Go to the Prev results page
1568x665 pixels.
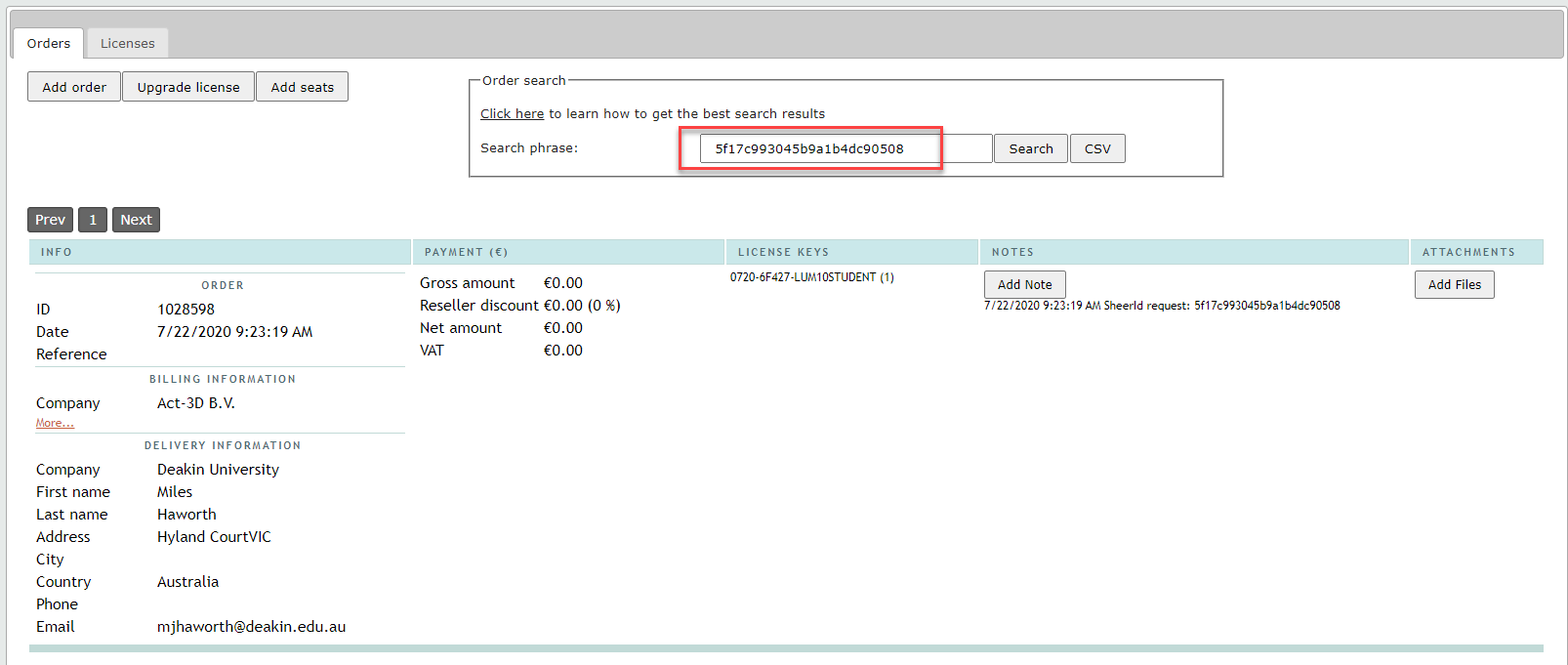pyautogui.click(x=50, y=220)
